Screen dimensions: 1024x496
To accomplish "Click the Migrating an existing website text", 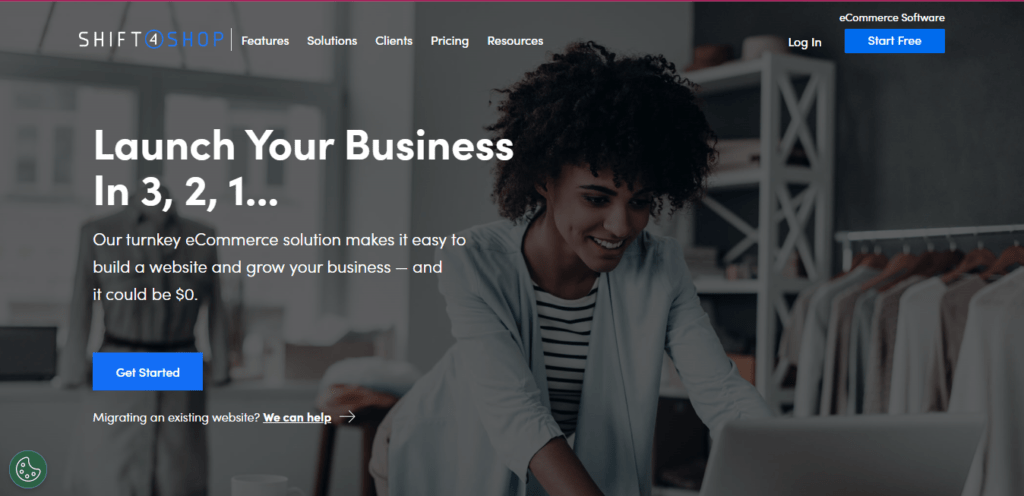I will pos(176,418).
